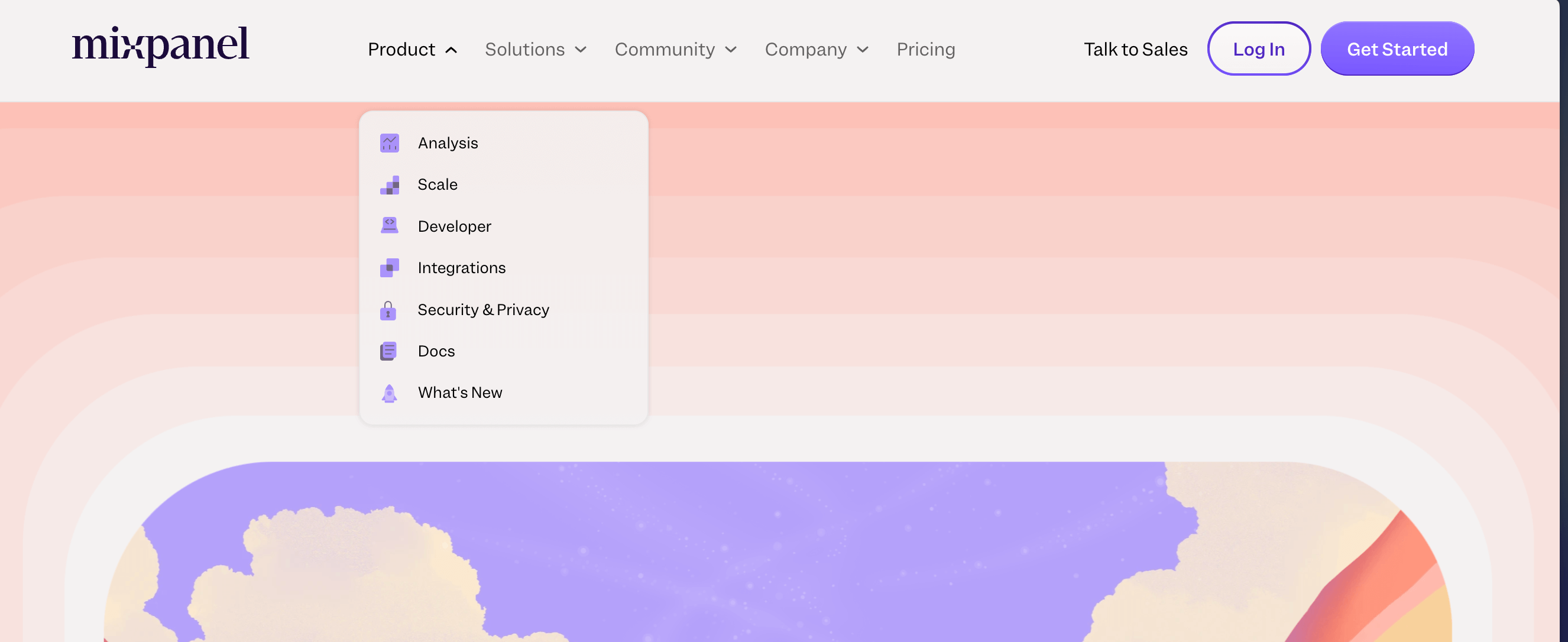Select Scale from the Product menu
Screen dimensions: 1568x642
coord(438,184)
